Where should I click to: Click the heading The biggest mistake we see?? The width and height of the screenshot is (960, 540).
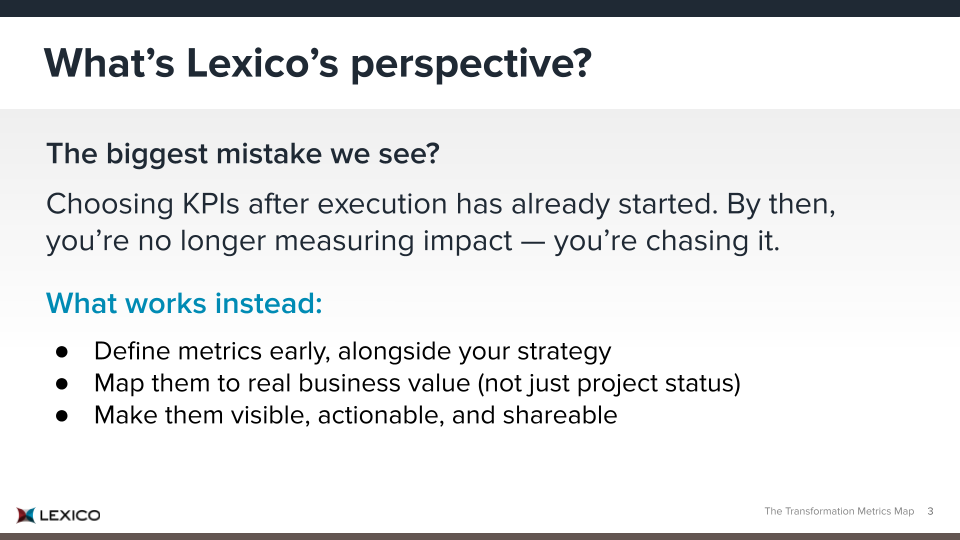coord(242,154)
